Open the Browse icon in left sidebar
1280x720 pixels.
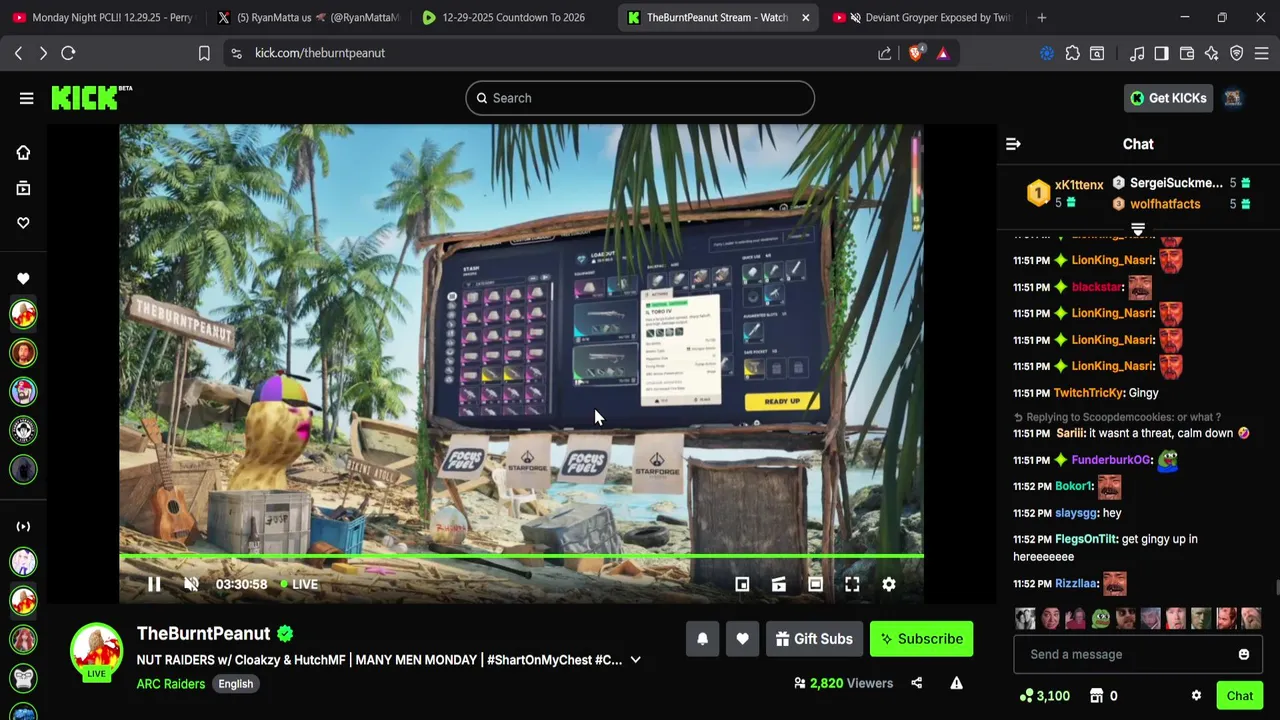click(x=23, y=188)
